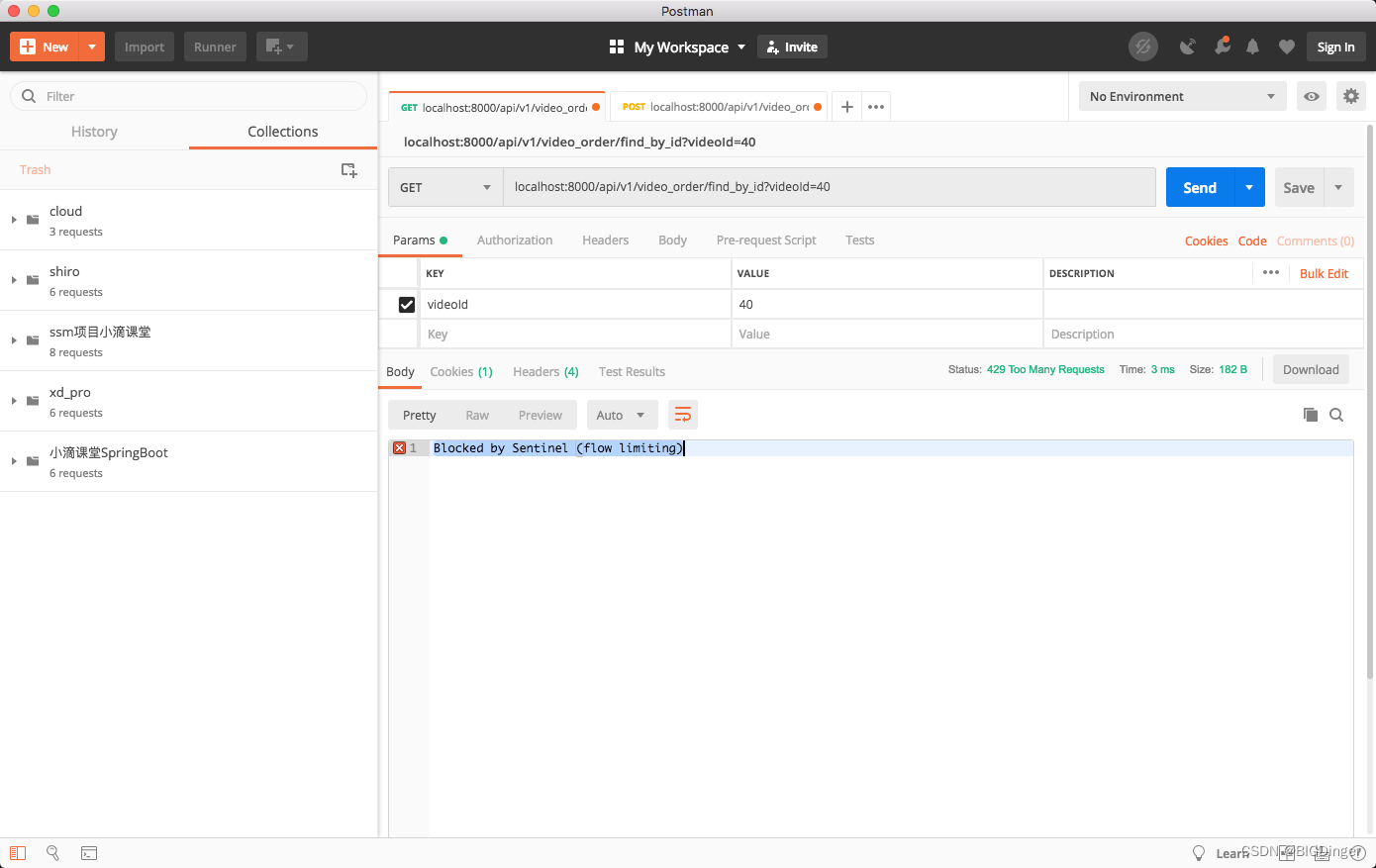Open the Comments (0) link
This screenshot has width=1376, height=868.
(1316, 241)
